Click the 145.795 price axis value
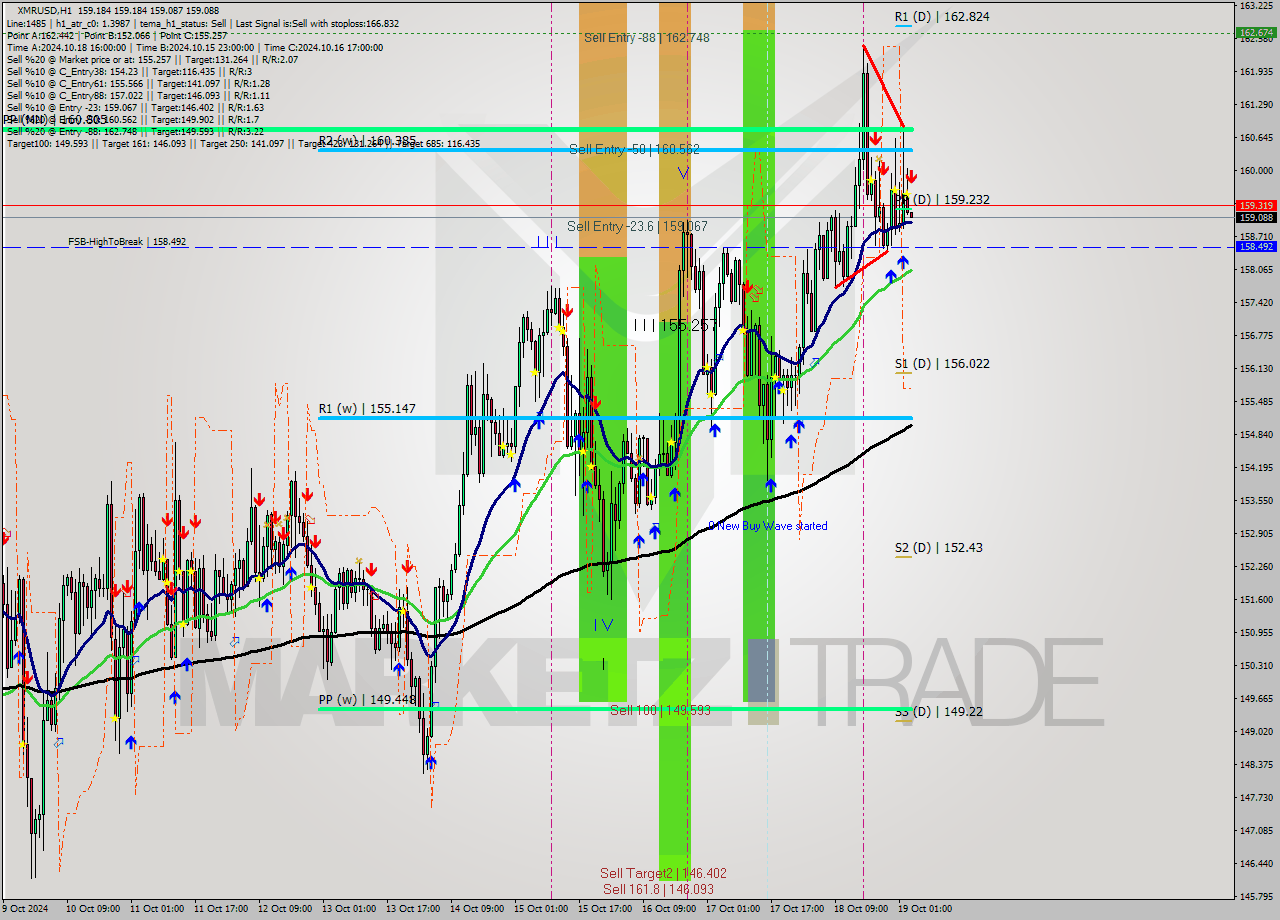The height and width of the screenshot is (920, 1280). tap(1256, 896)
